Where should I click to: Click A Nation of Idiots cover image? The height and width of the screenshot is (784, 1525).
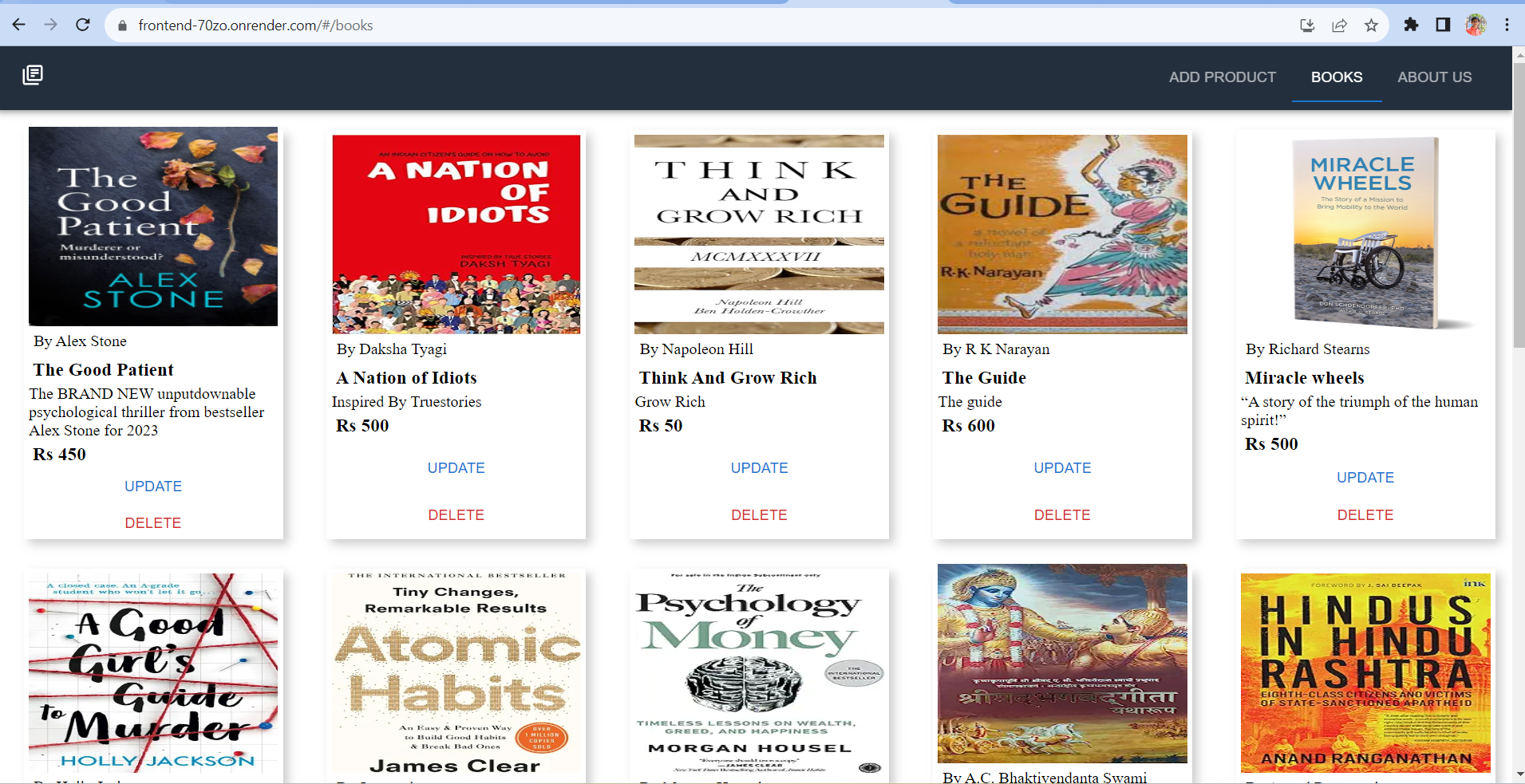click(456, 234)
